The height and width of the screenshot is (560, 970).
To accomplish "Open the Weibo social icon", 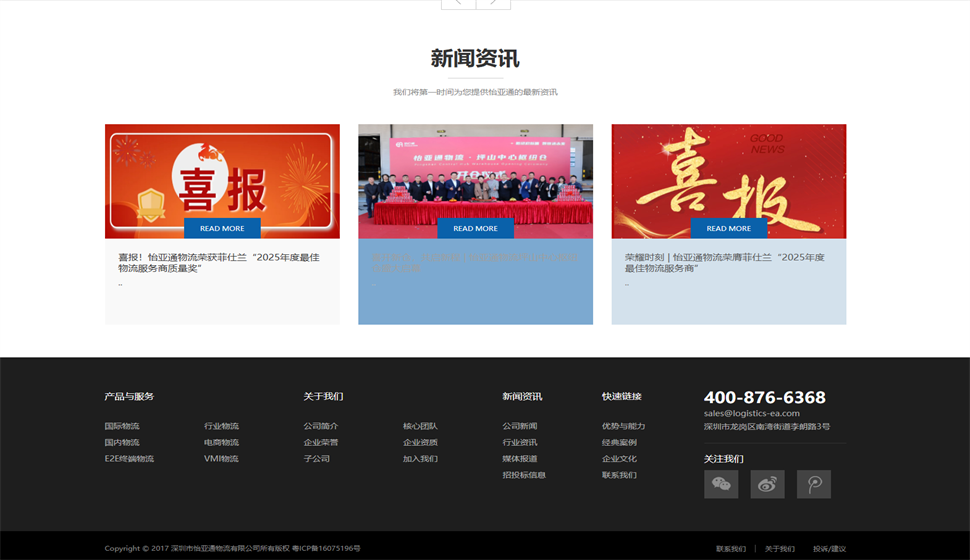I will click(x=767, y=484).
